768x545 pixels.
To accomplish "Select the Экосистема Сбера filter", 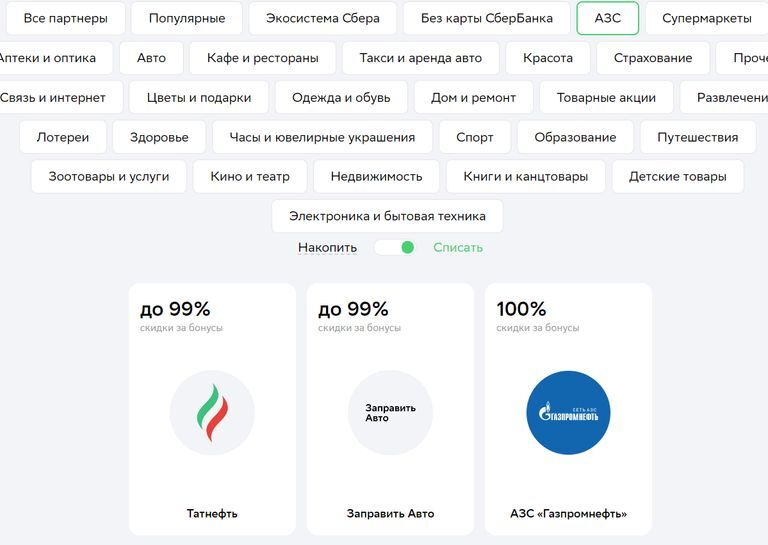I will point(323,18).
